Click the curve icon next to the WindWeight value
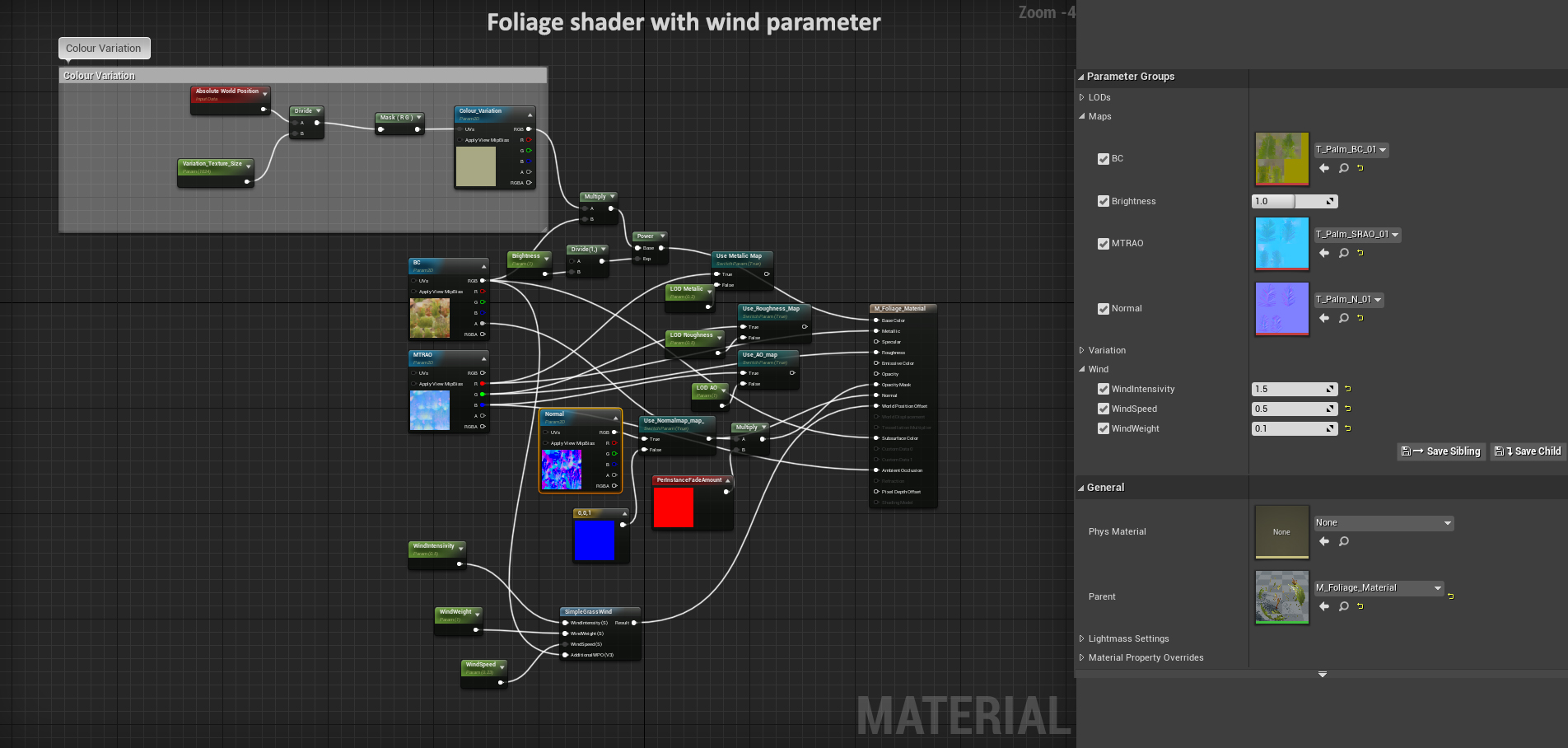The height and width of the screenshot is (748, 1568). coord(1329,428)
